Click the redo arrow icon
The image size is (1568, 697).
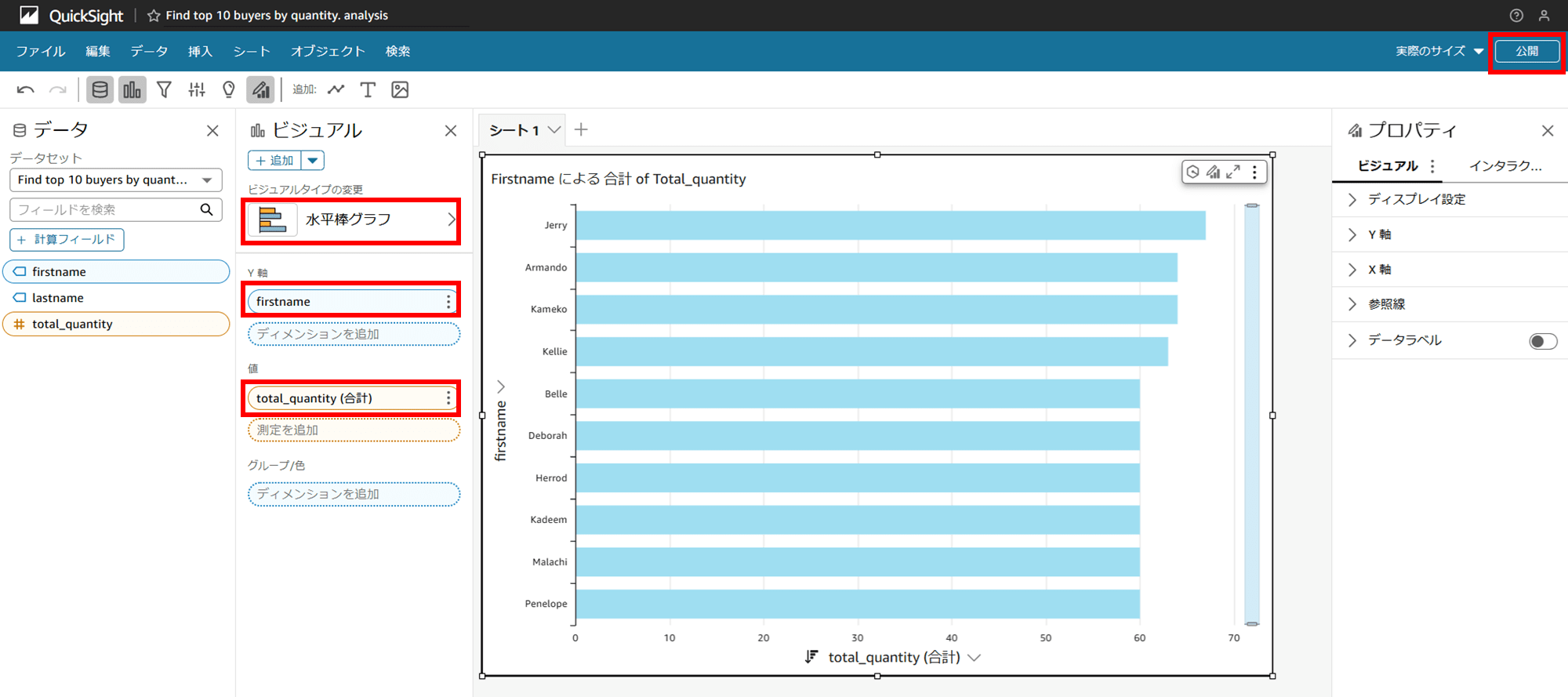(x=57, y=89)
